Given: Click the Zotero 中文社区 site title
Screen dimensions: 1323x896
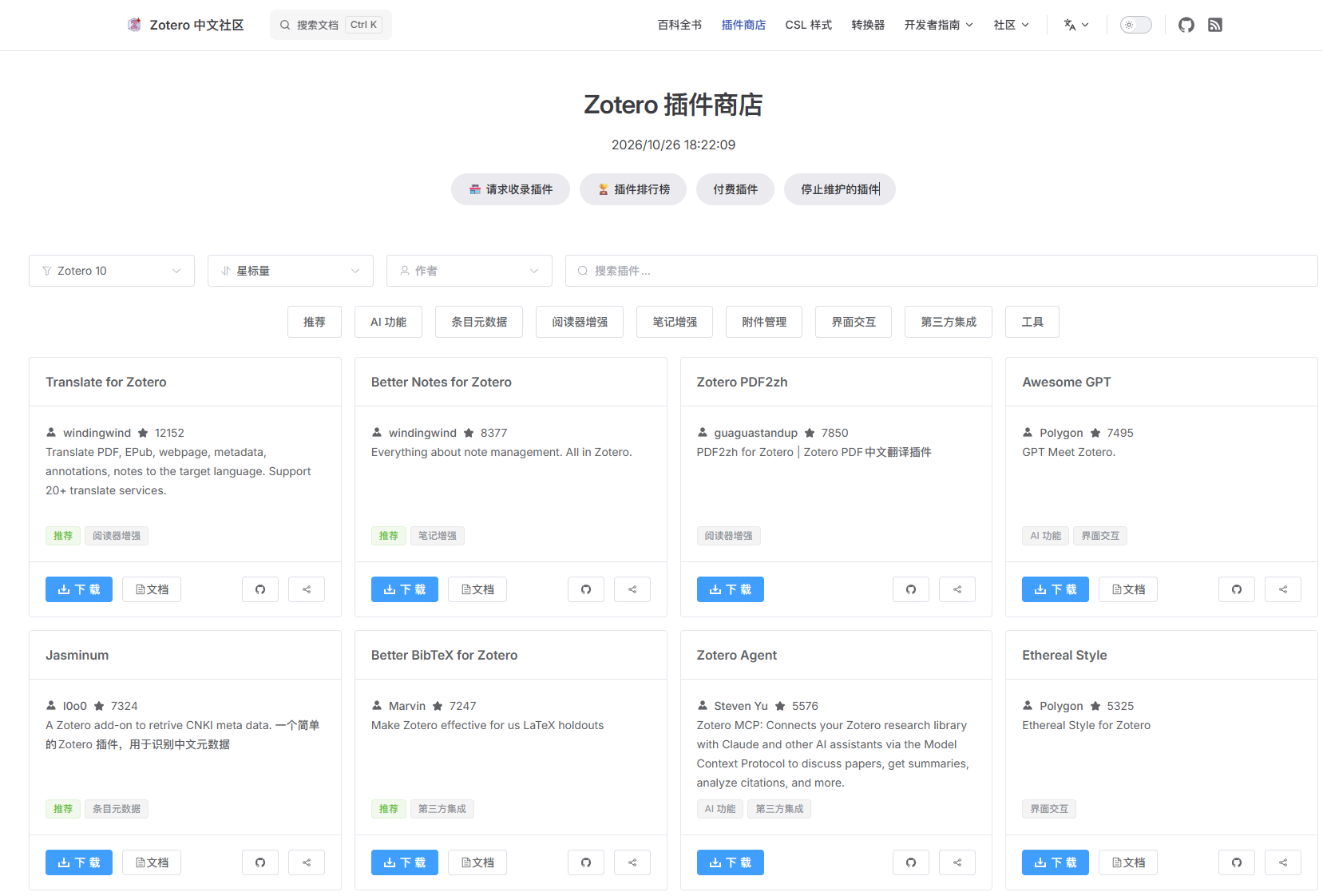Looking at the screenshot, I should 196,25.
